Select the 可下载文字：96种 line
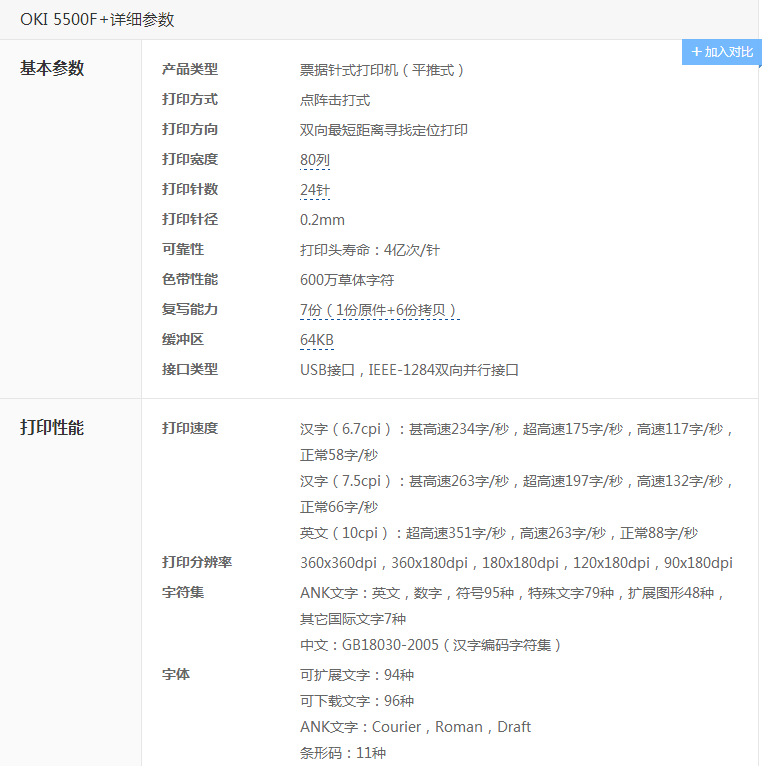This screenshot has height=766, width=765. click(357, 701)
